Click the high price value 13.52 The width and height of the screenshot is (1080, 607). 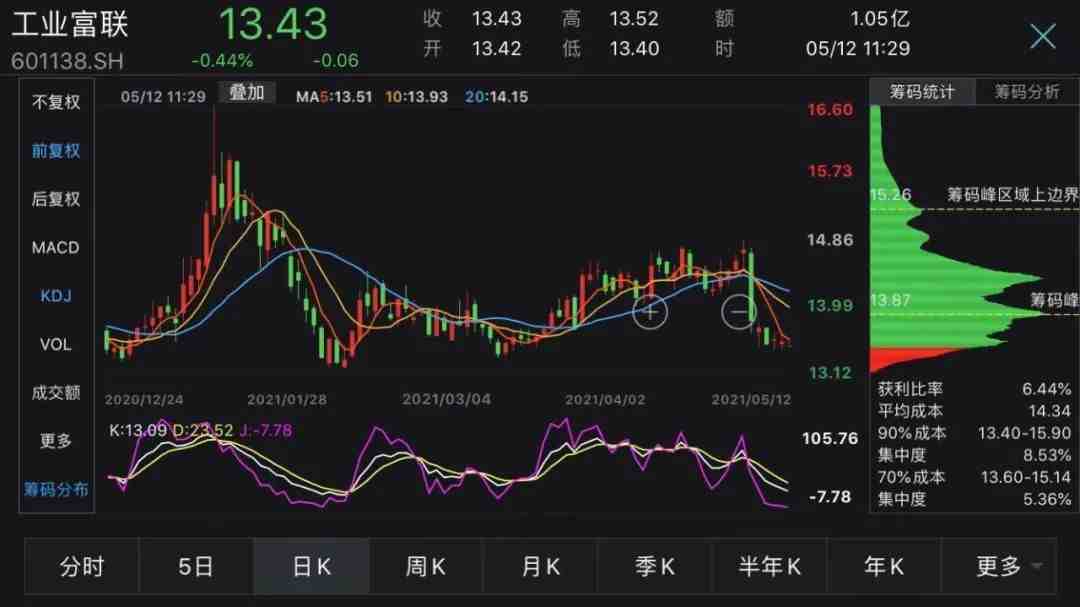pos(634,19)
